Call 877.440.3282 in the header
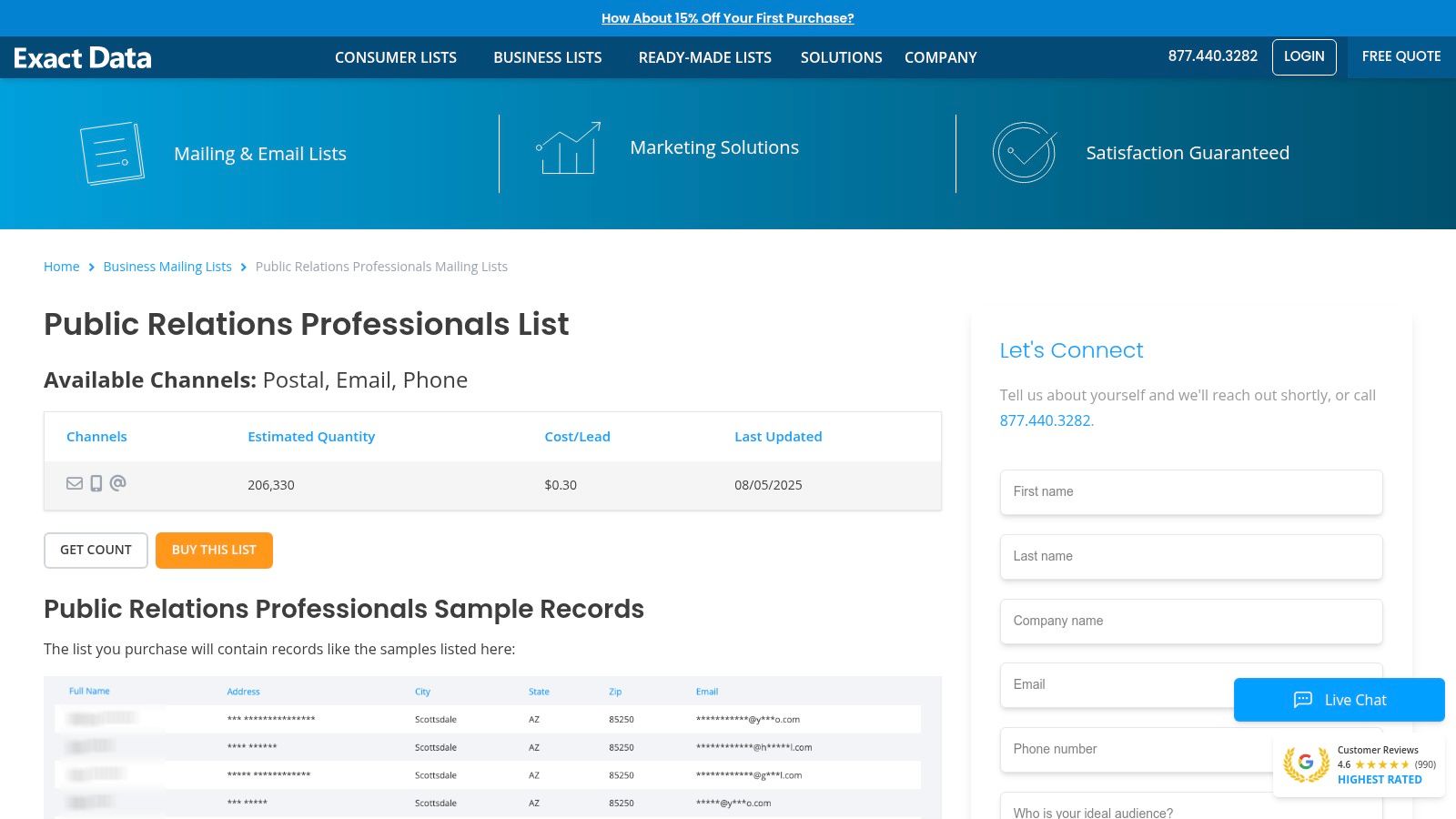1456x819 pixels. point(1213,56)
